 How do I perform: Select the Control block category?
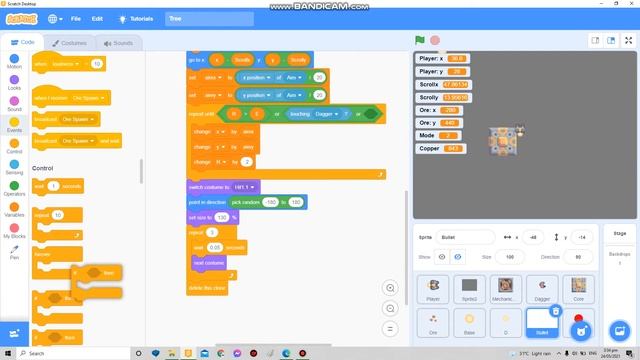(14, 147)
